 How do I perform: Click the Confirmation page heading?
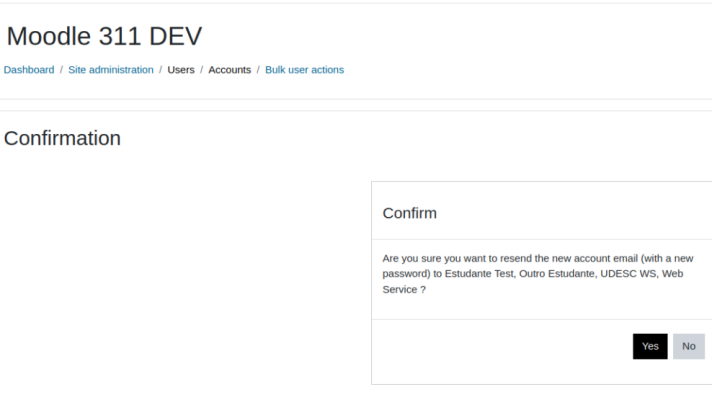(62, 138)
